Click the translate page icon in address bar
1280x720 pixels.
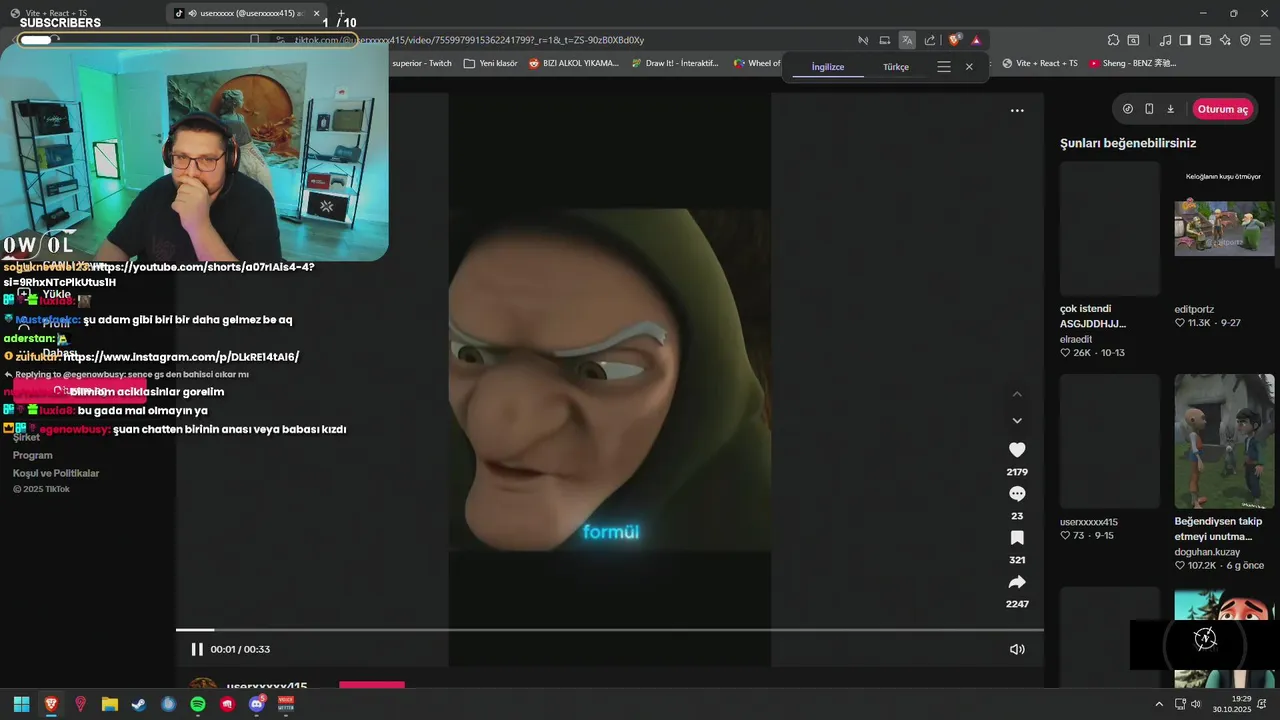point(907,40)
